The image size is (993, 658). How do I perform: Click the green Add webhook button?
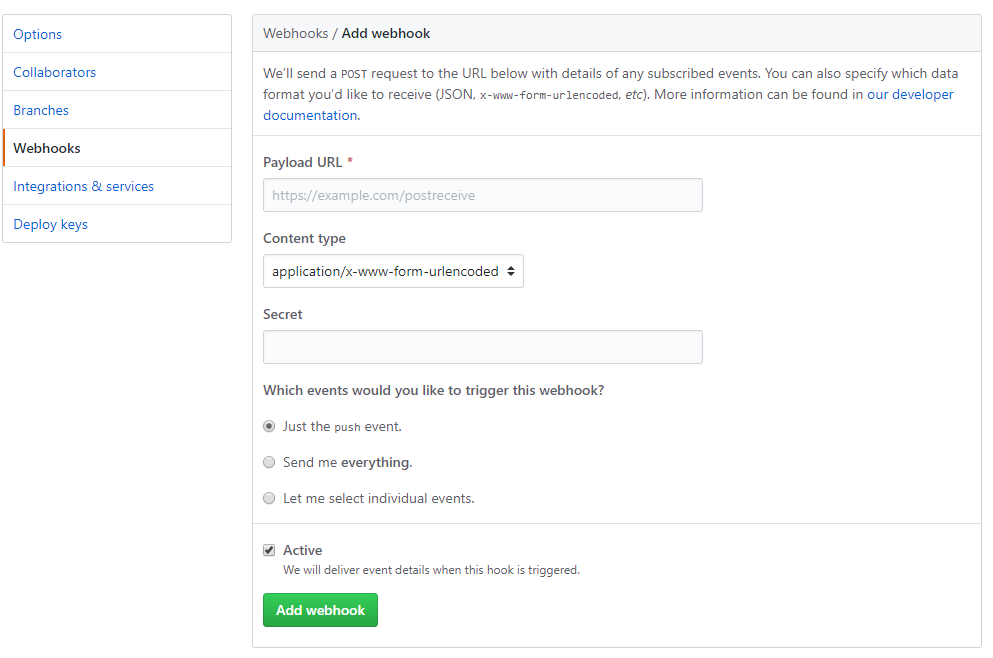click(320, 610)
